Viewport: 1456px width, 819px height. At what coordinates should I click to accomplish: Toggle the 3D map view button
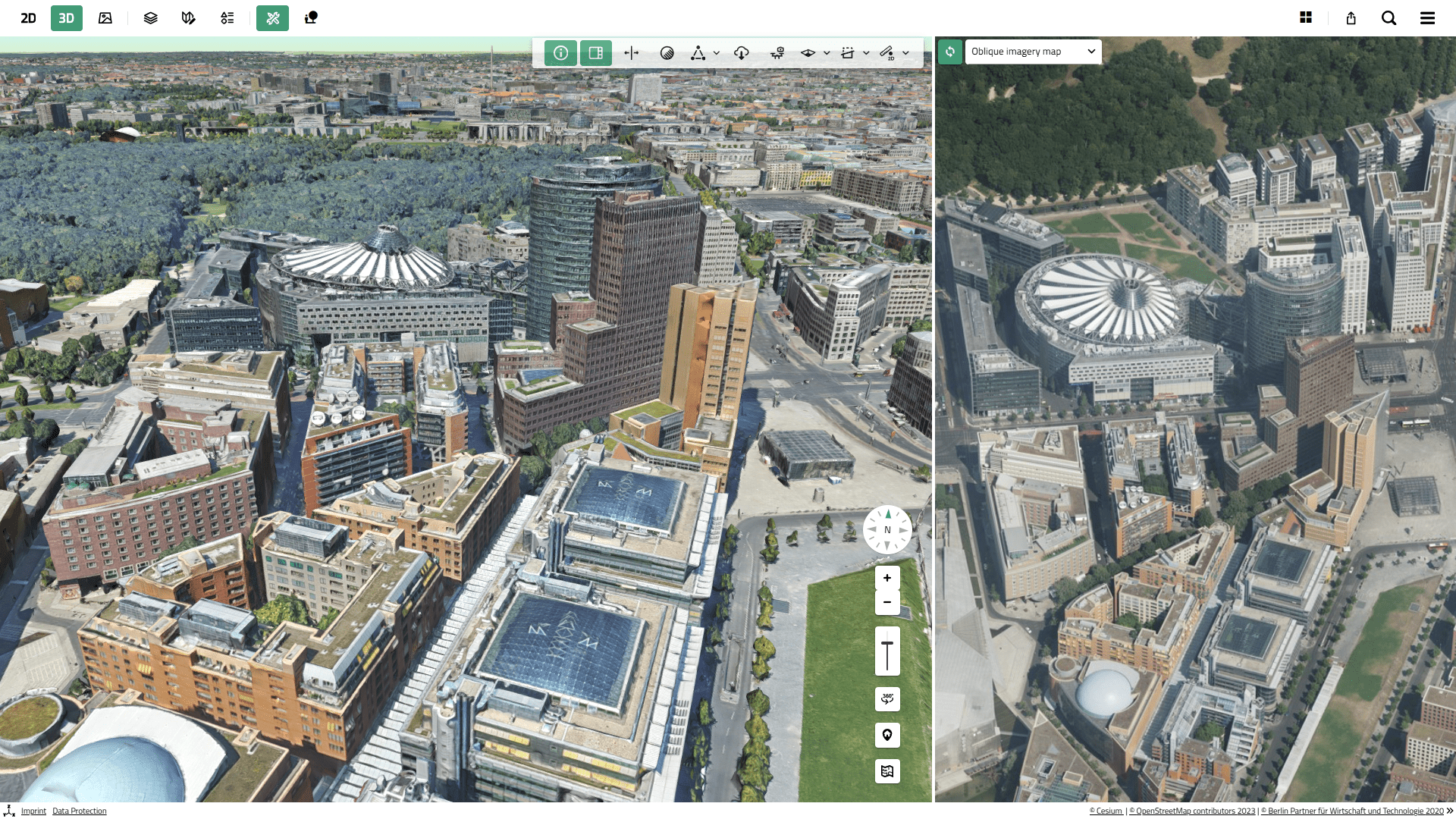point(67,18)
